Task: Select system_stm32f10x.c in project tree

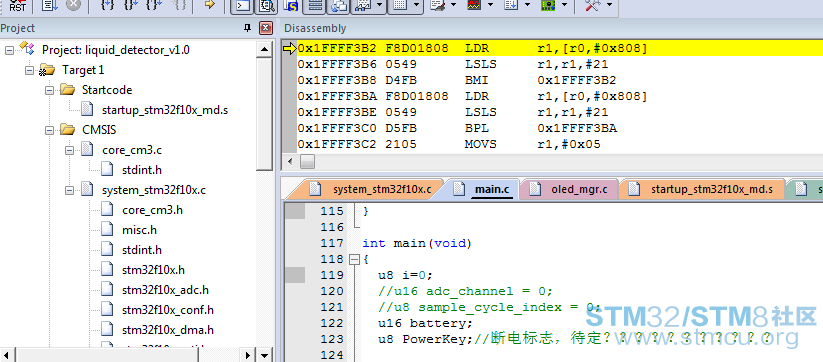Action: point(154,190)
